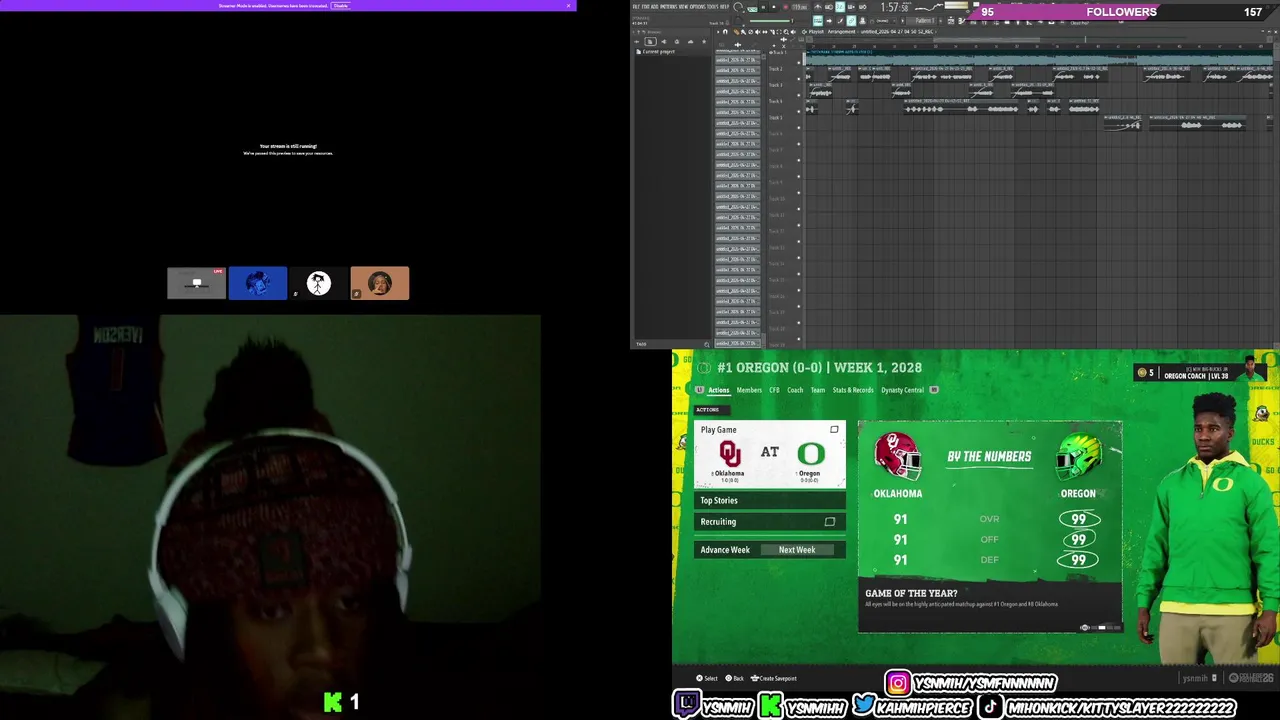
Task: Click the Oklahoma helmet in By The Numbers
Action: (897, 456)
